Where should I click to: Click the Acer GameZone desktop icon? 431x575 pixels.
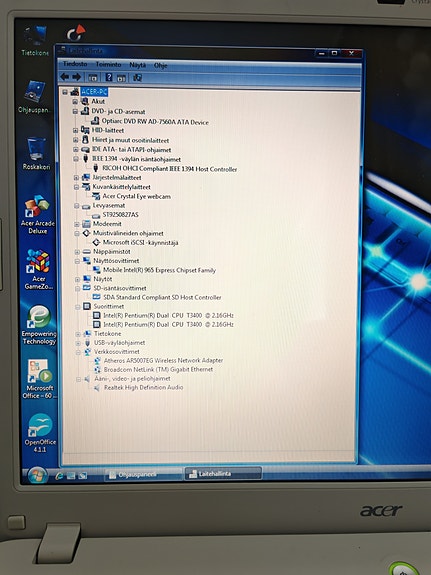click(38, 269)
